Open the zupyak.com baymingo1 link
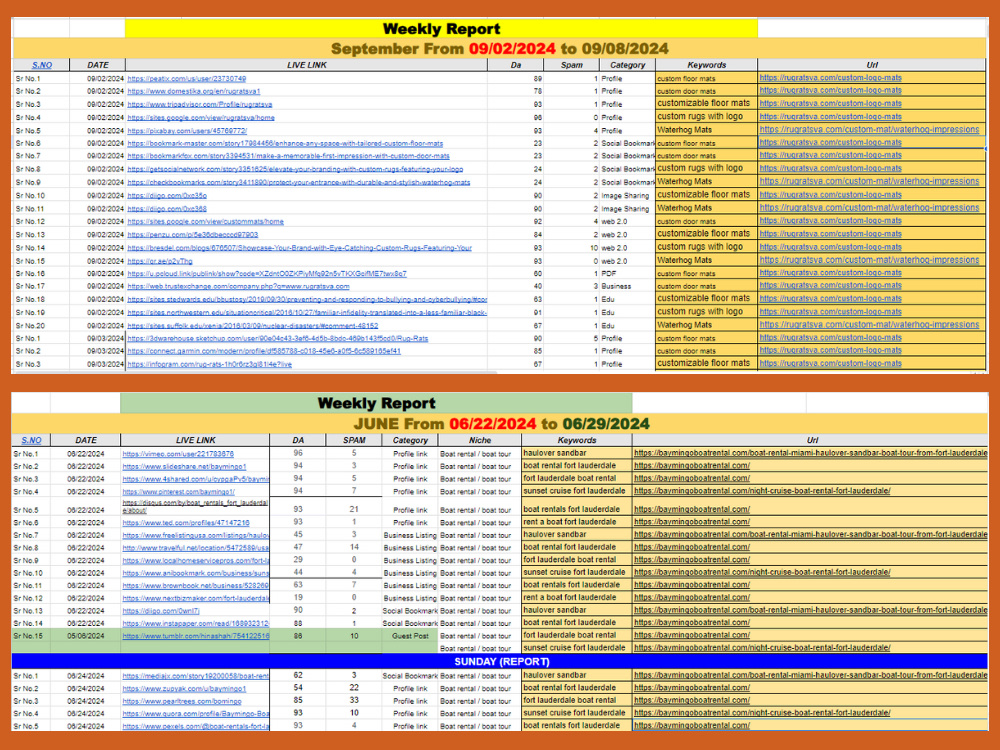 [x=184, y=689]
